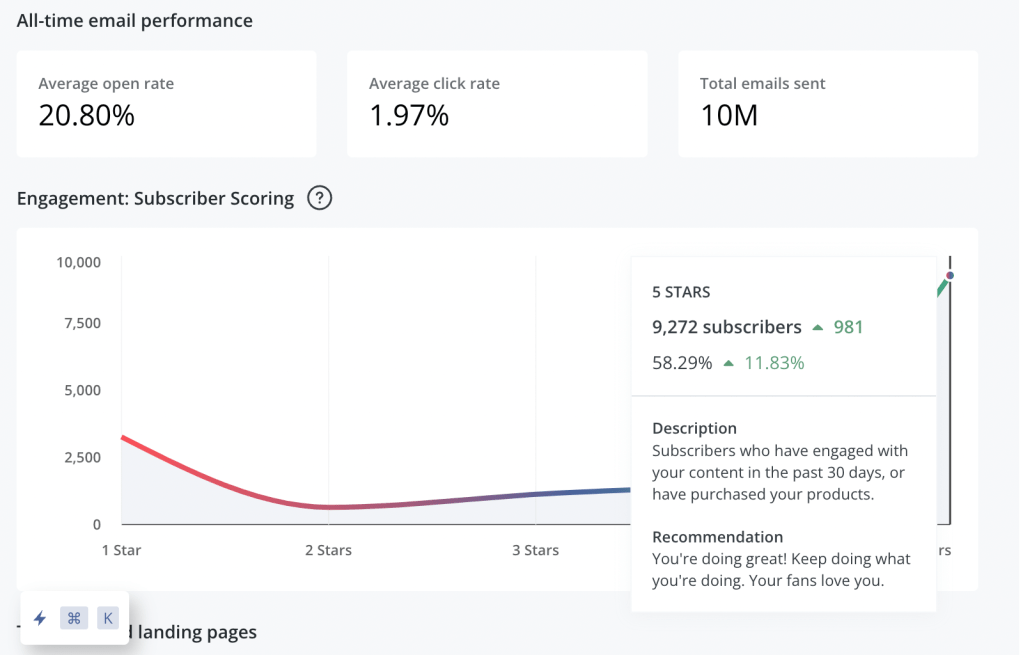Open the Average open rate card

point(166,104)
